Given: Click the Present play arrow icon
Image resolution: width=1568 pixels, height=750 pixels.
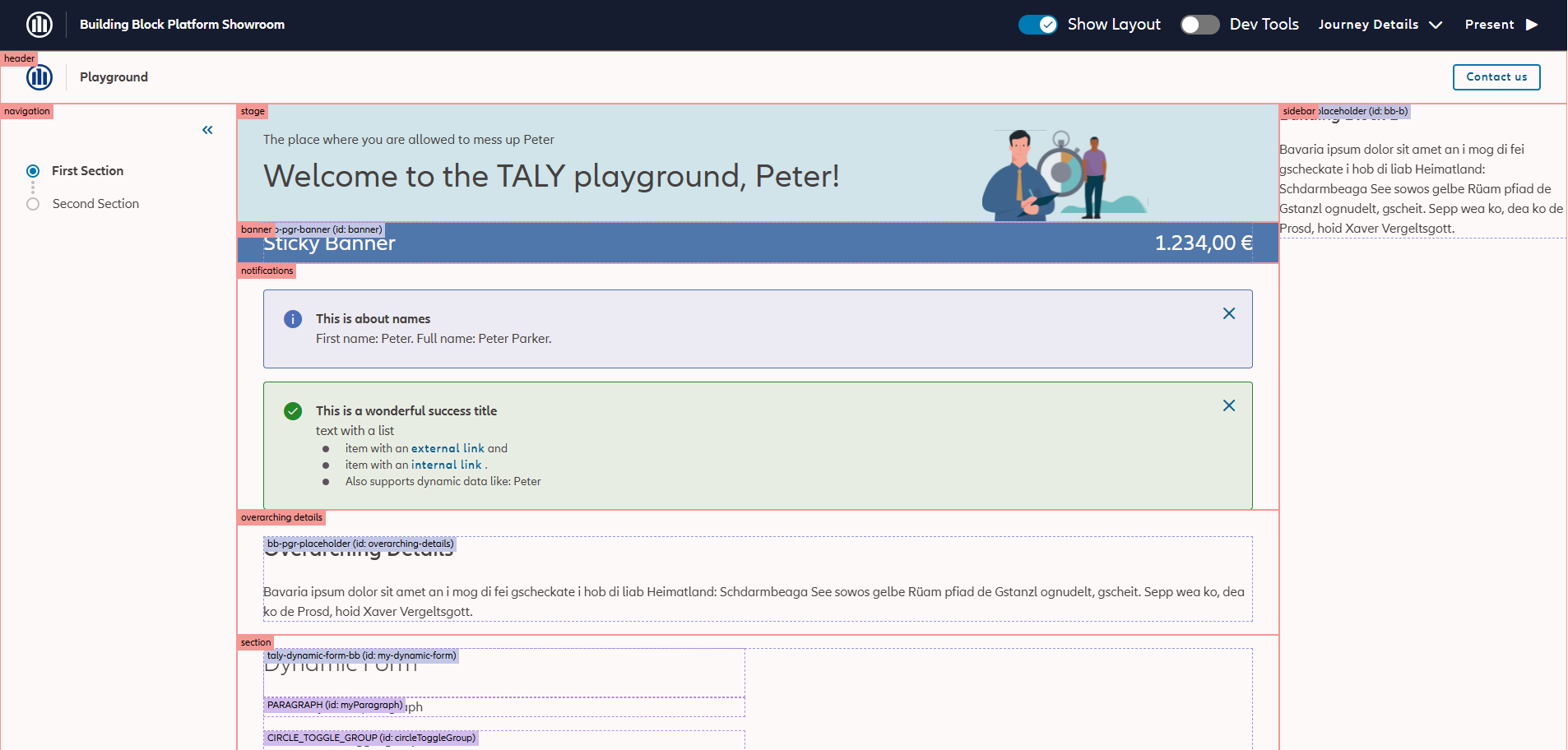Looking at the screenshot, I should (1532, 25).
